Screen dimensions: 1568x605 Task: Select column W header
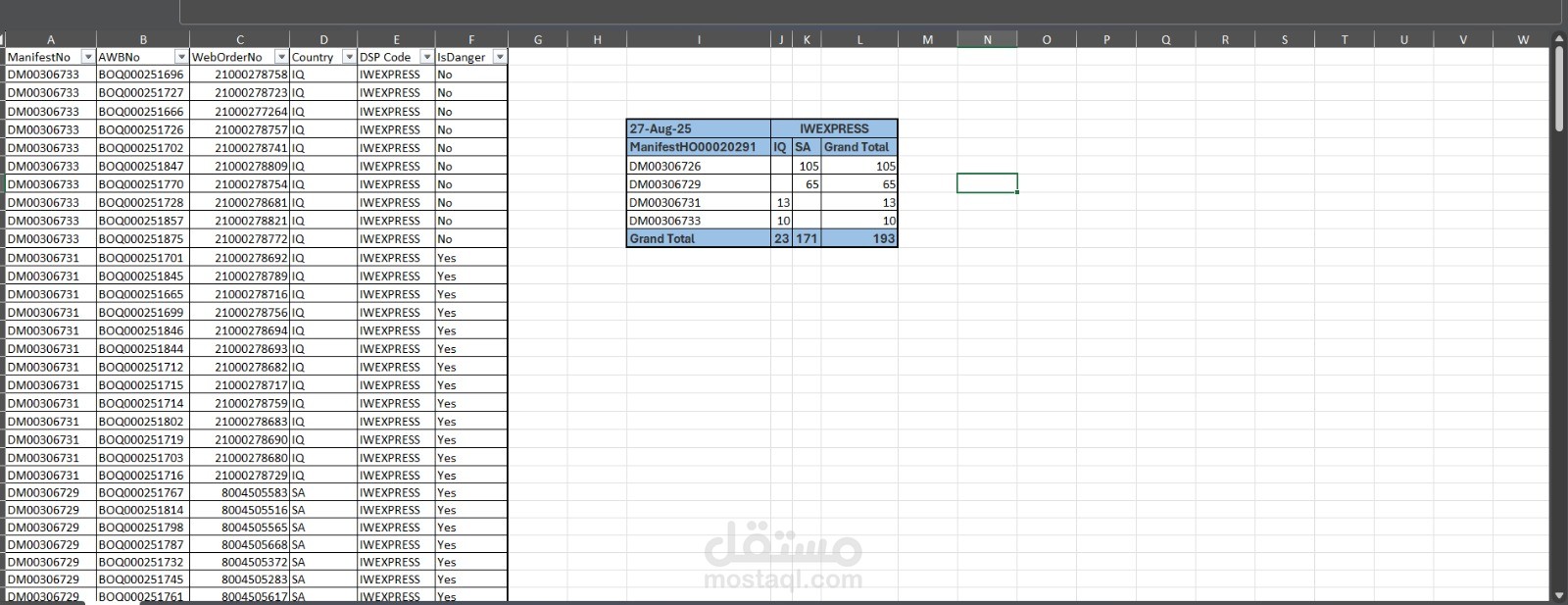pos(1523,39)
